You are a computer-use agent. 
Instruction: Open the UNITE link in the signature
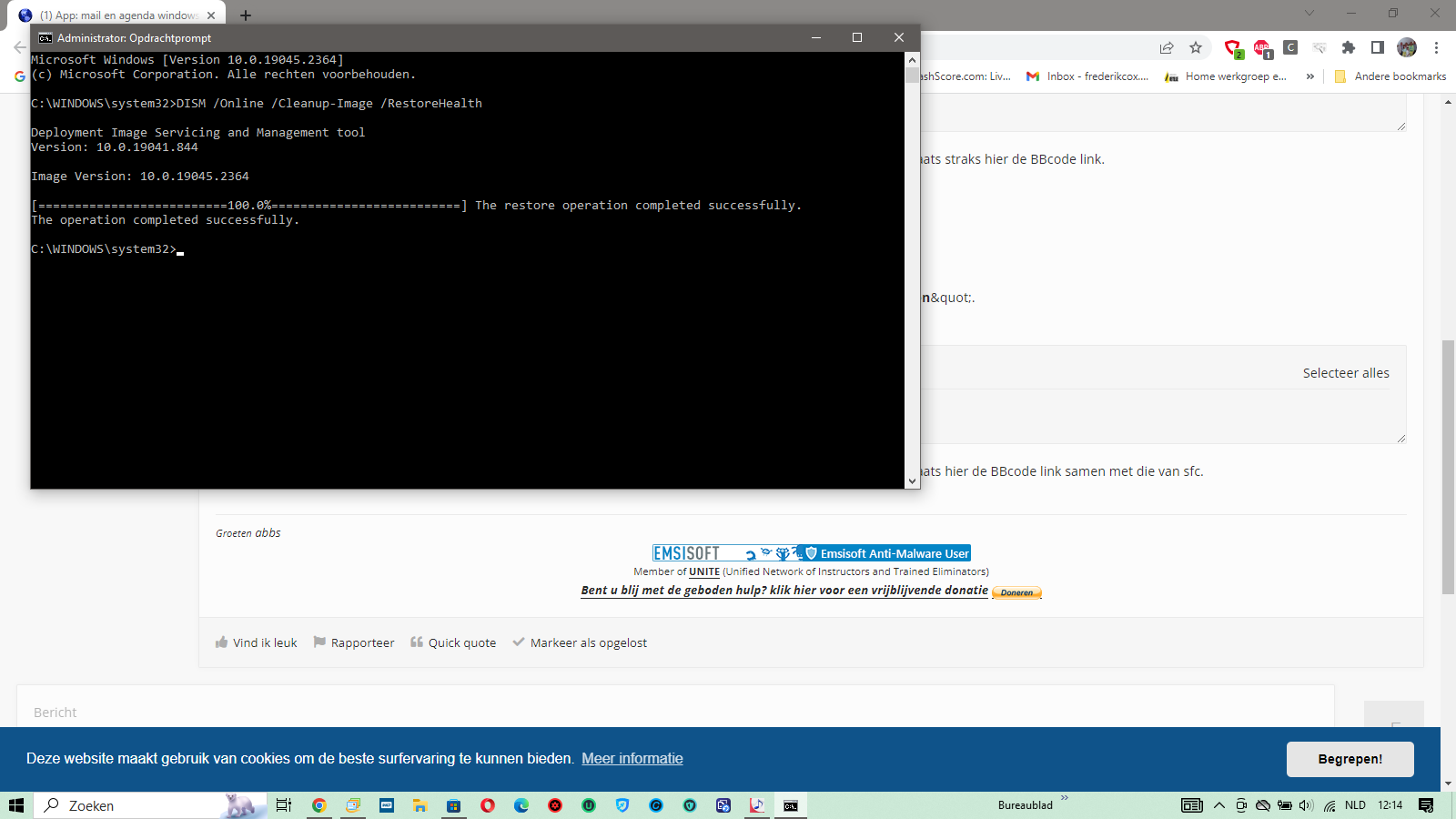pos(704,572)
